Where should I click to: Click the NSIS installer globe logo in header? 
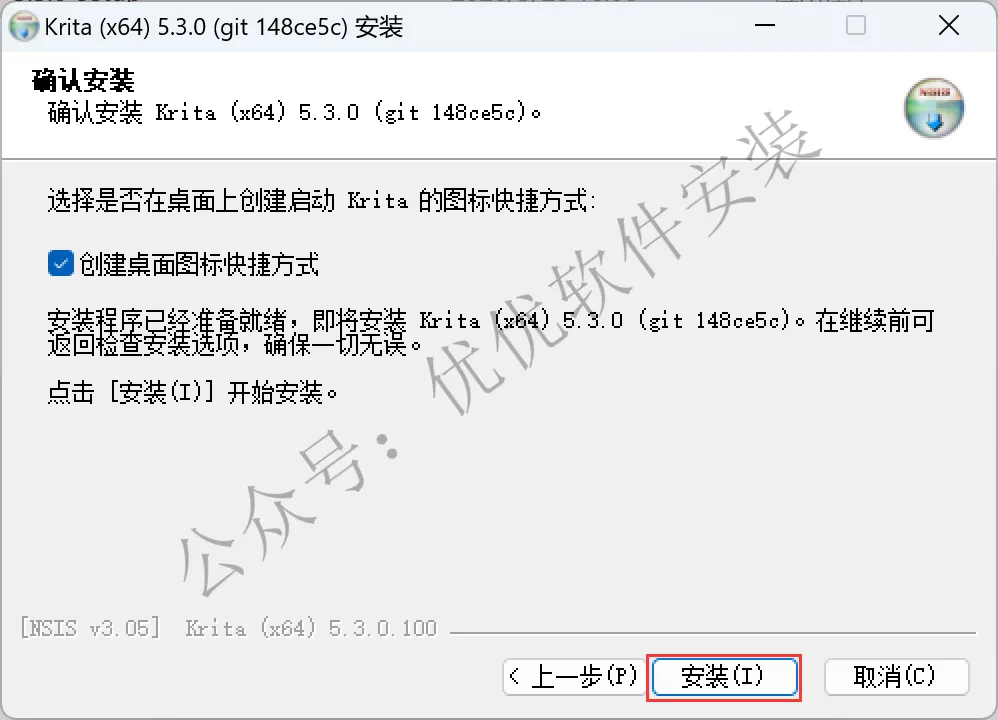click(x=934, y=108)
